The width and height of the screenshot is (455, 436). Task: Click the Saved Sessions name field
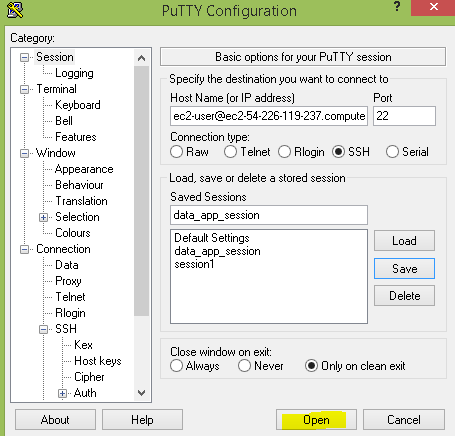coord(269,215)
